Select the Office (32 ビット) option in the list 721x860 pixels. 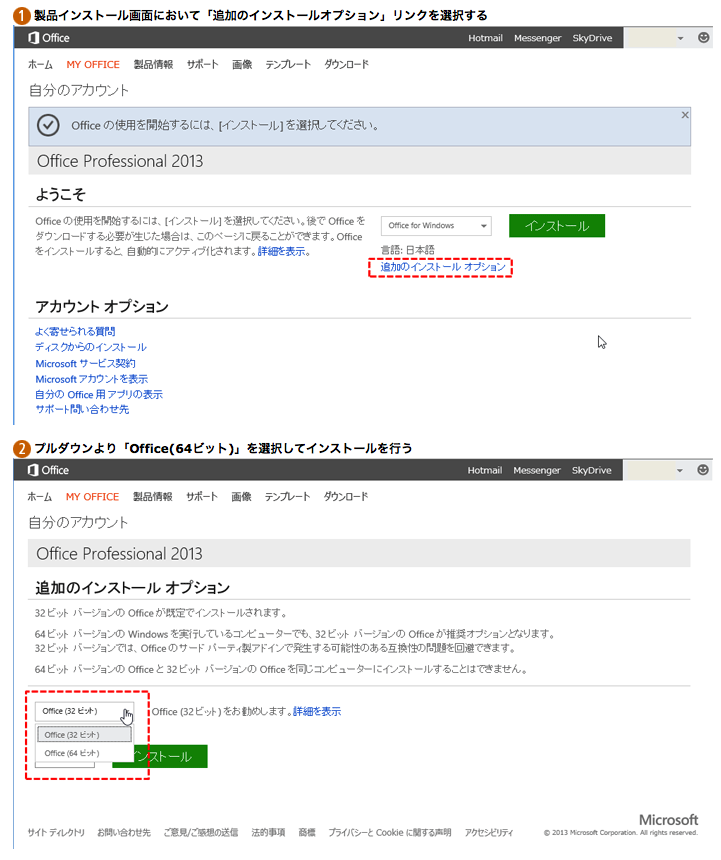[84, 734]
